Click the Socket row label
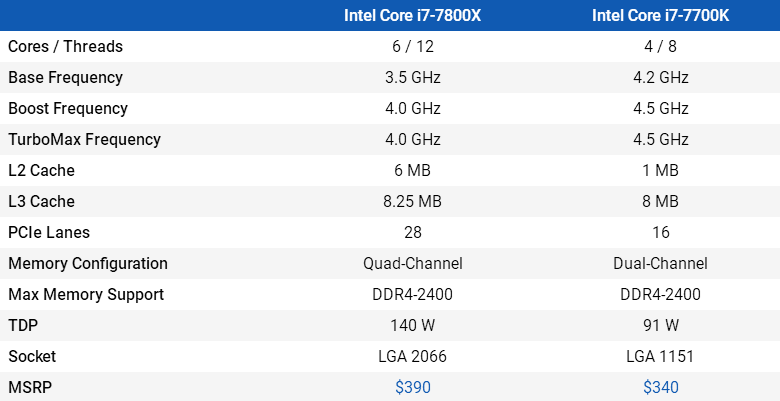The image size is (780, 401). (x=32, y=356)
